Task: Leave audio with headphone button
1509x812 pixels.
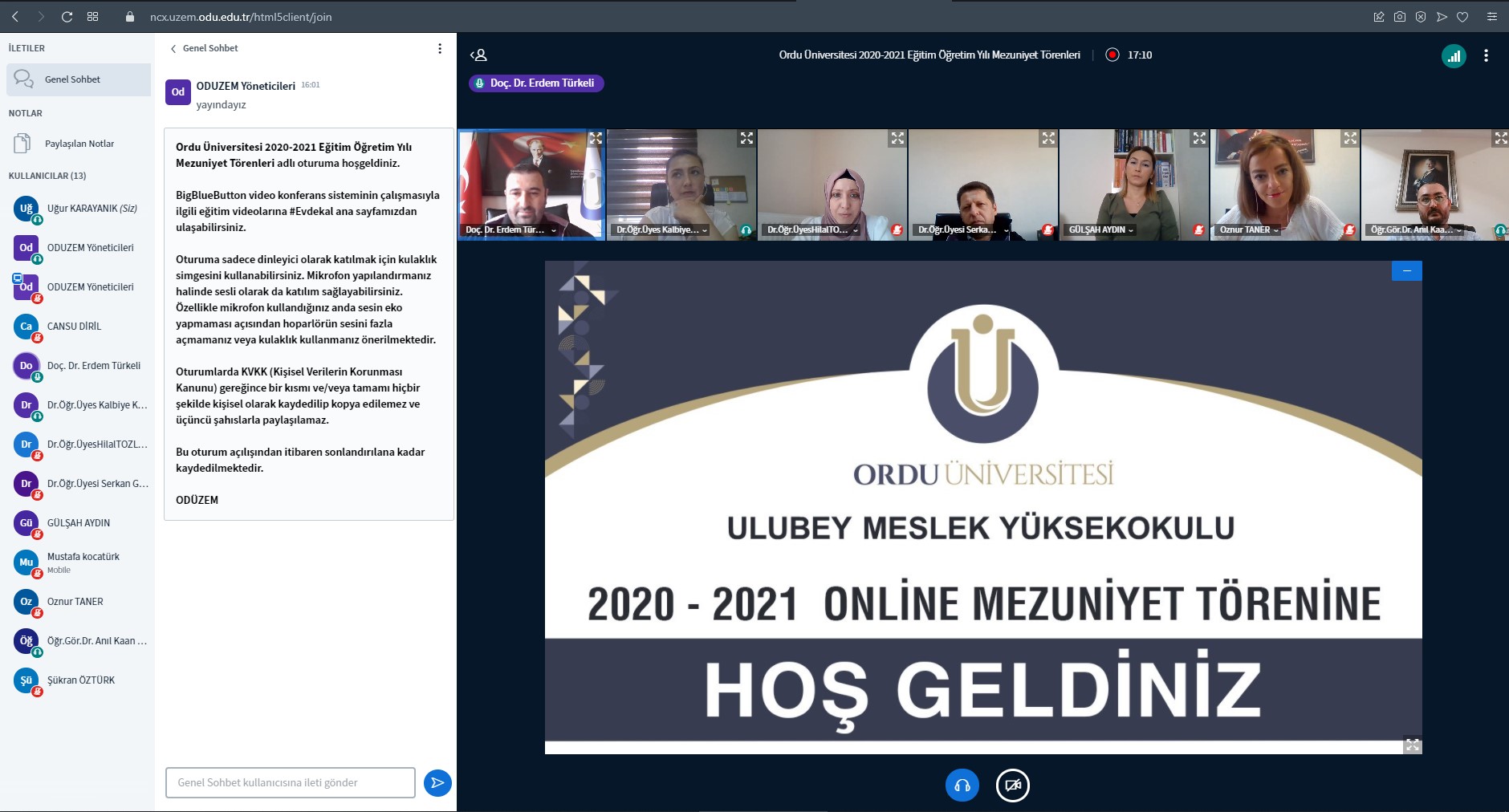Action: (x=962, y=786)
